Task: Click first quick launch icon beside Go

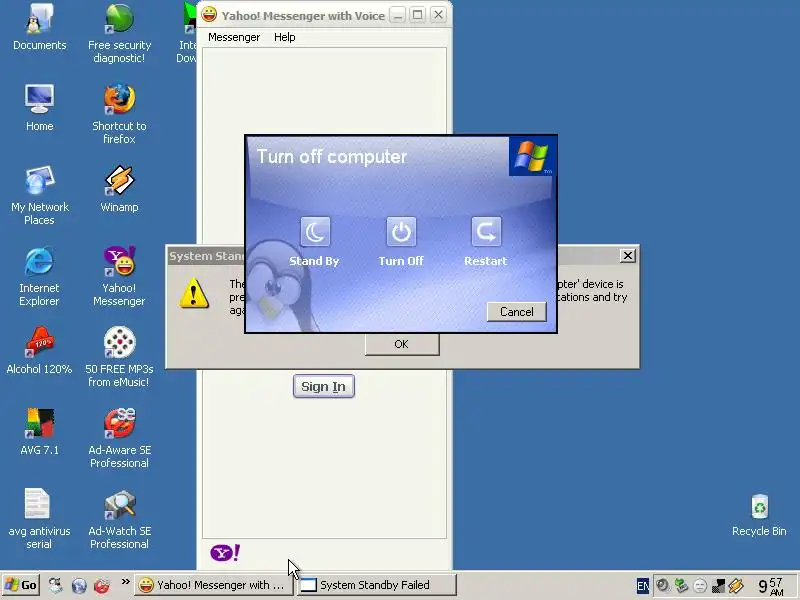Action: (x=56, y=585)
